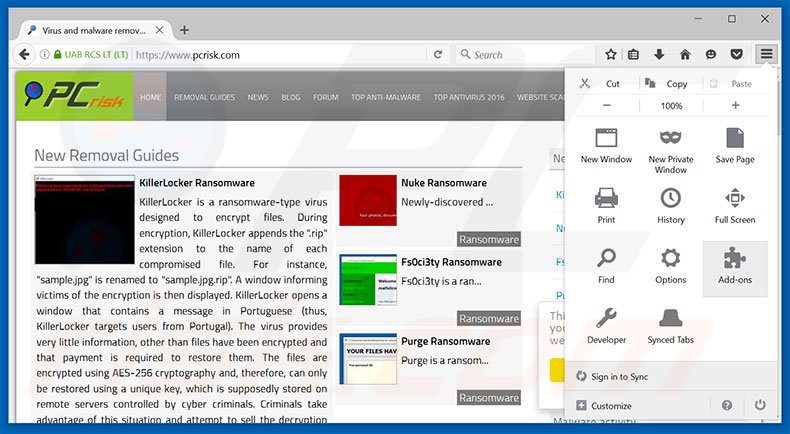Click the red Nuke Ransomware thumbnail

point(368,200)
